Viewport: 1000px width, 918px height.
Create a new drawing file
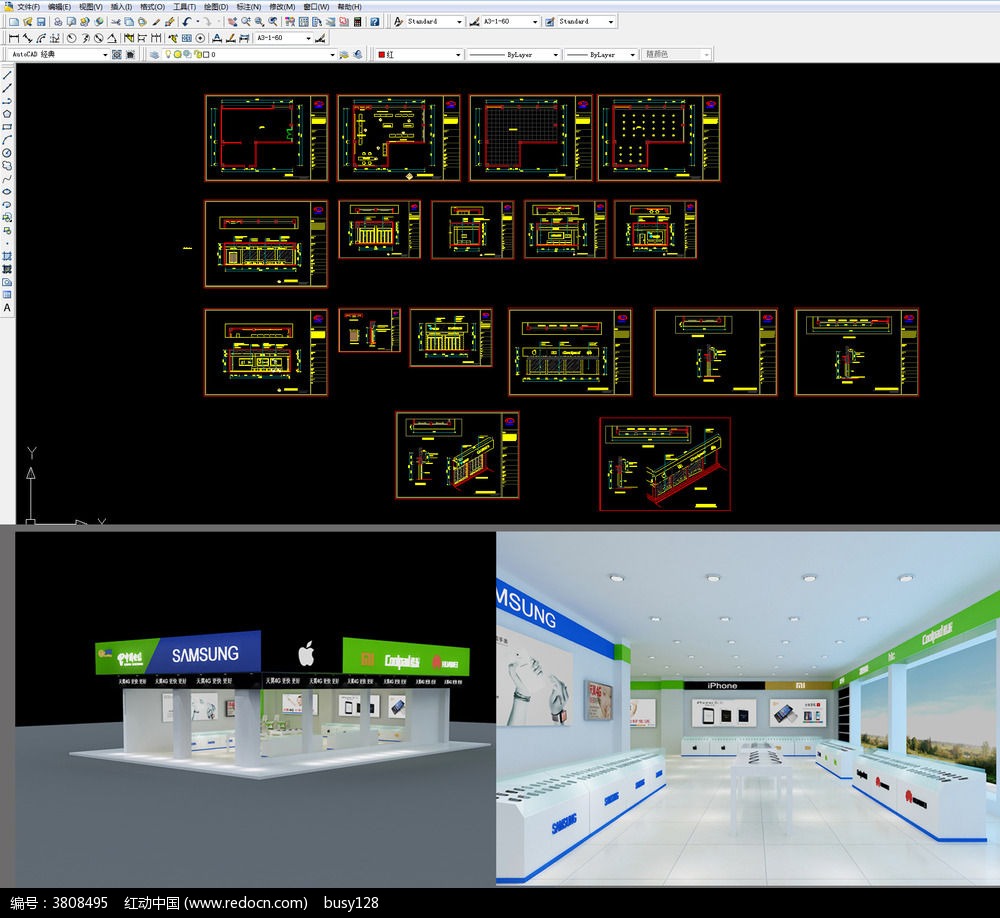click(x=14, y=22)
